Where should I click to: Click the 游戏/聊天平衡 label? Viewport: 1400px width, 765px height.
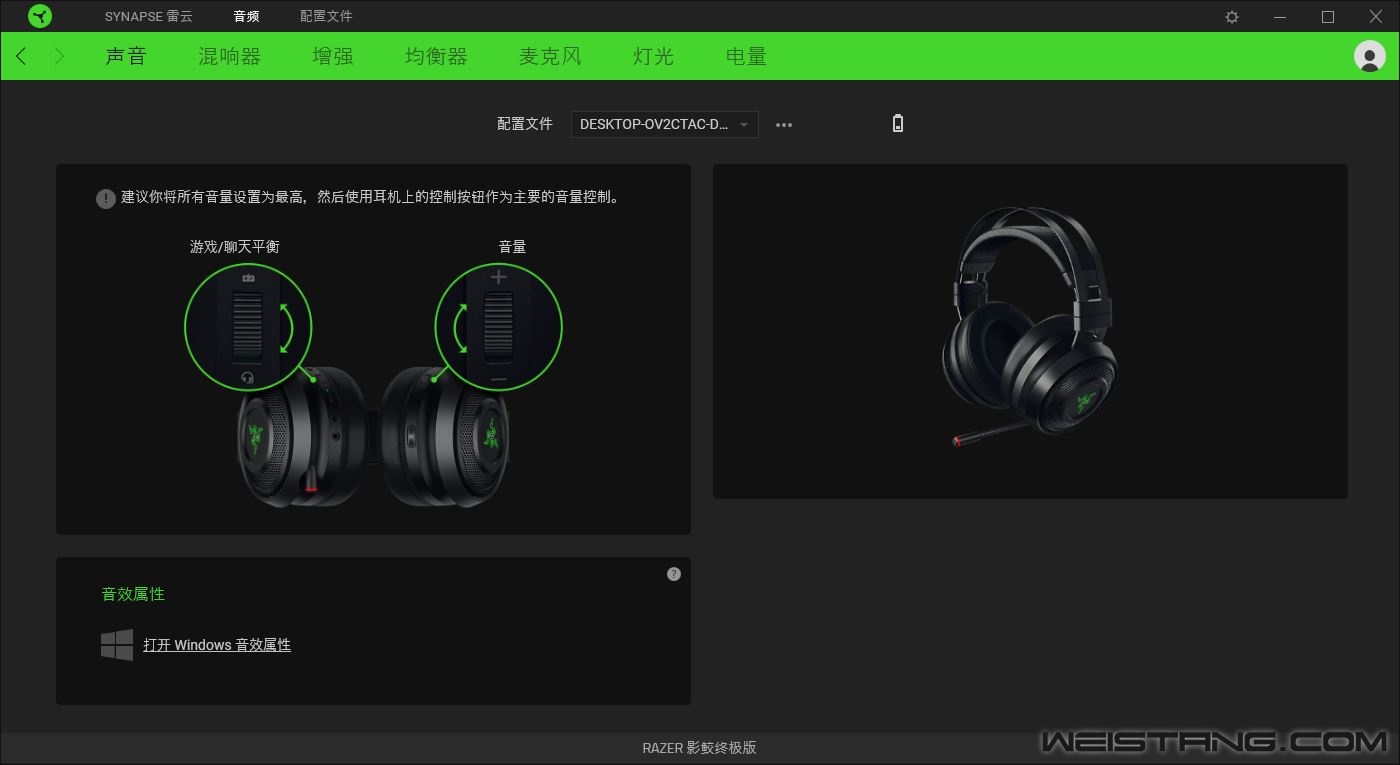point(235,246)
